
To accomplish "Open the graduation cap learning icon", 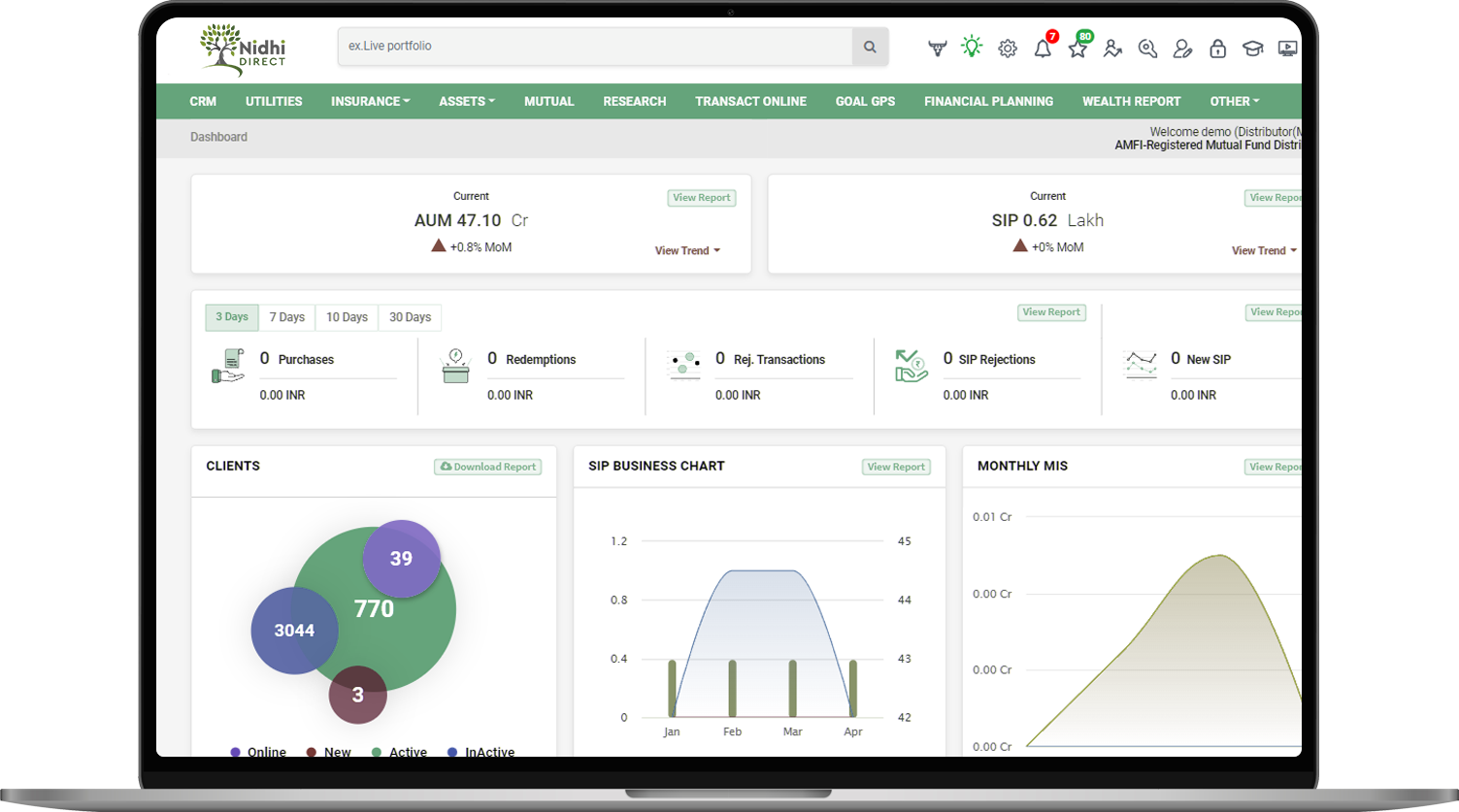I will (1252, 49).
